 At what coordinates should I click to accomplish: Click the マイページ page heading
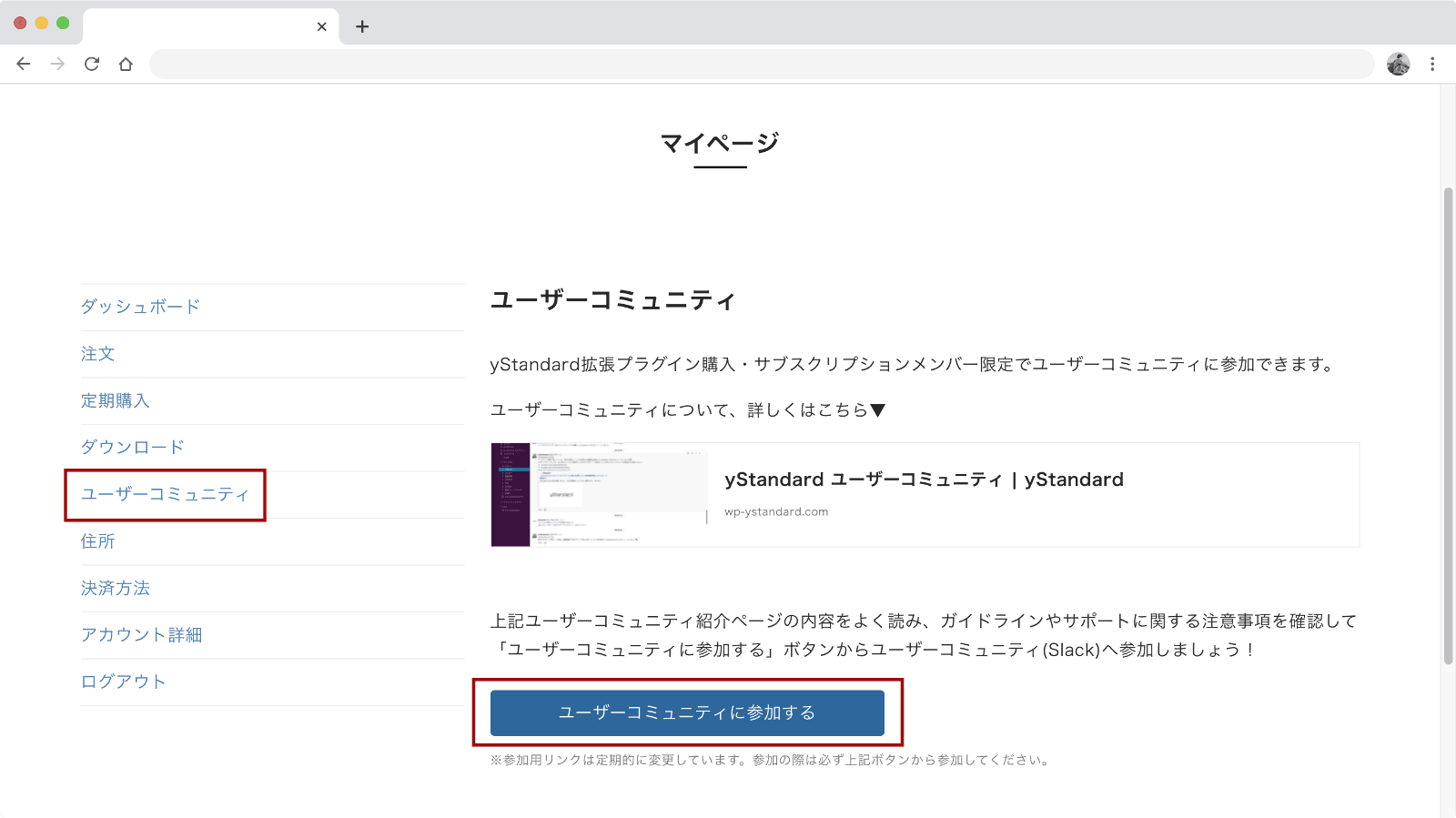click(x=720, y=143)
